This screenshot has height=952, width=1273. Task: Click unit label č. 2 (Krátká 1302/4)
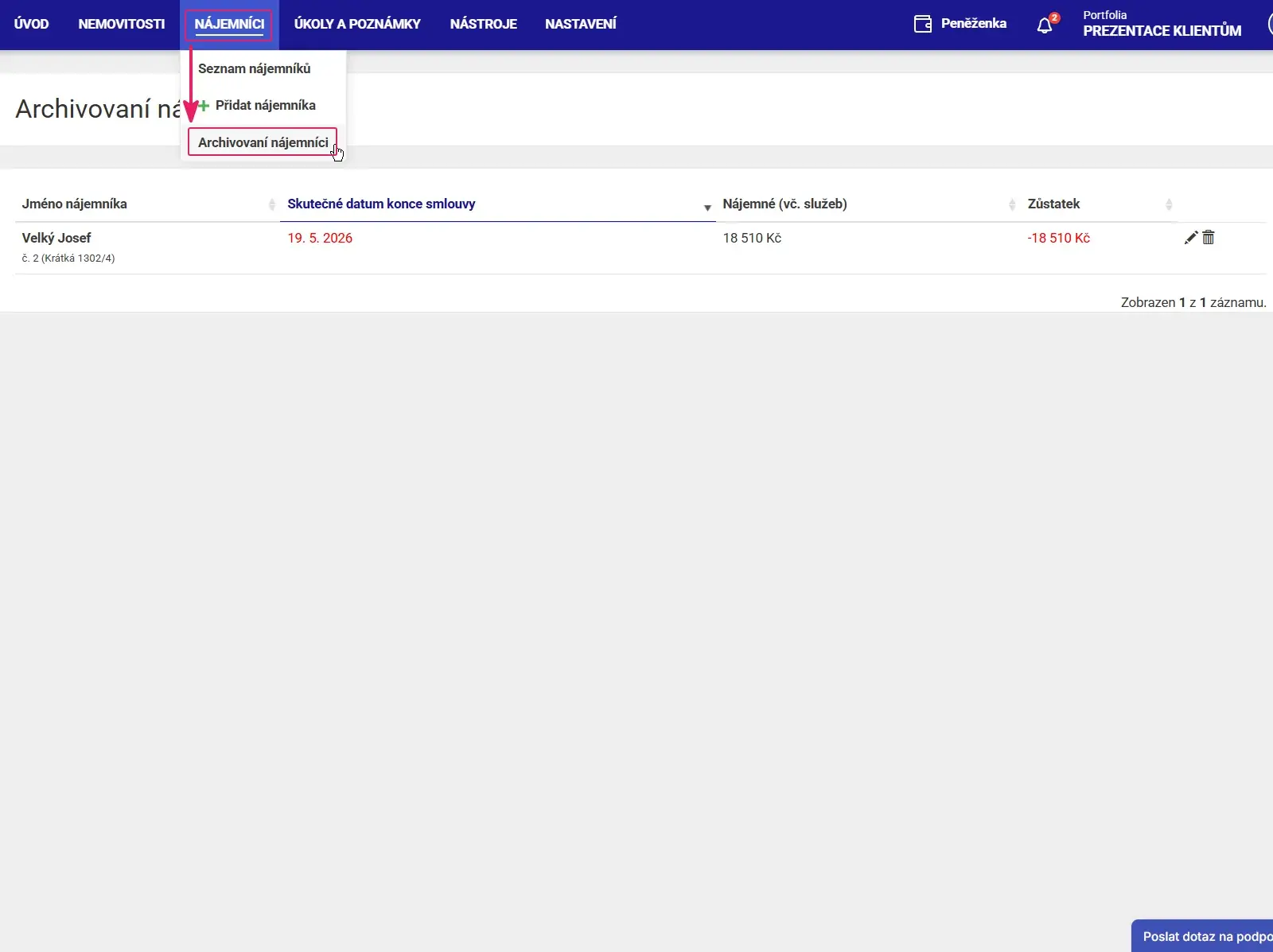[x=68, y=258]
